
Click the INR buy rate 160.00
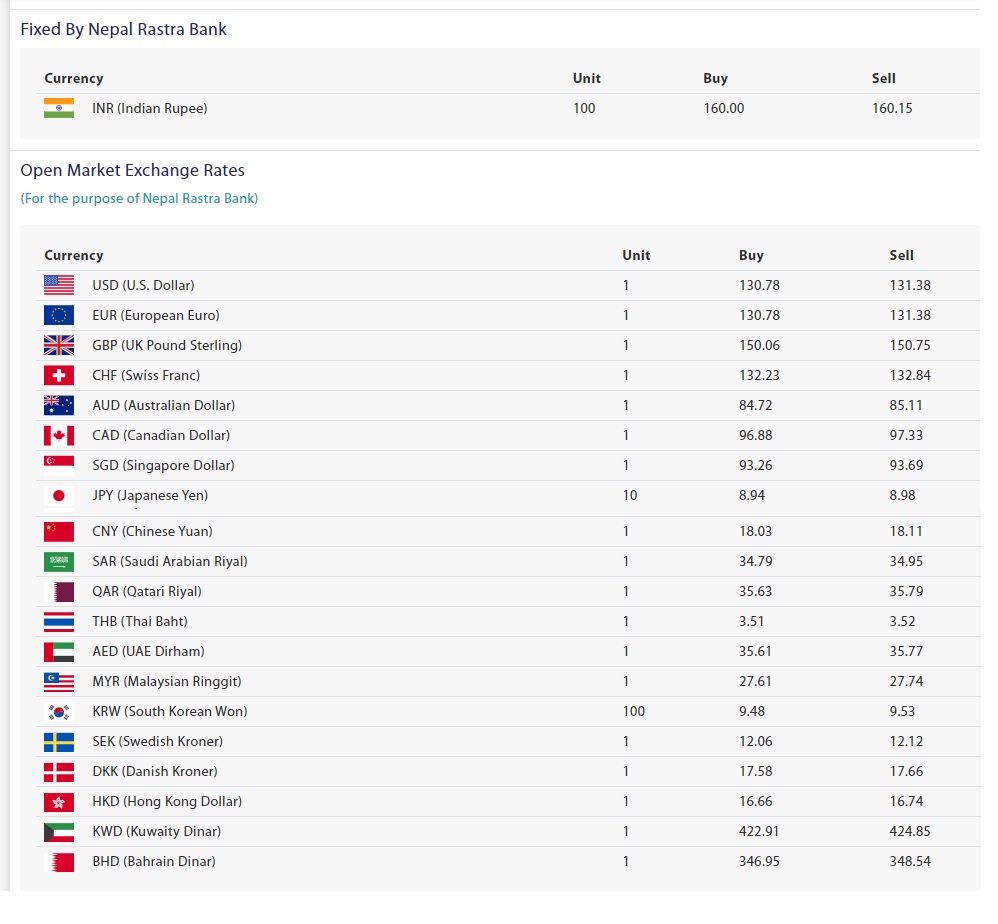tap(723, 108)
